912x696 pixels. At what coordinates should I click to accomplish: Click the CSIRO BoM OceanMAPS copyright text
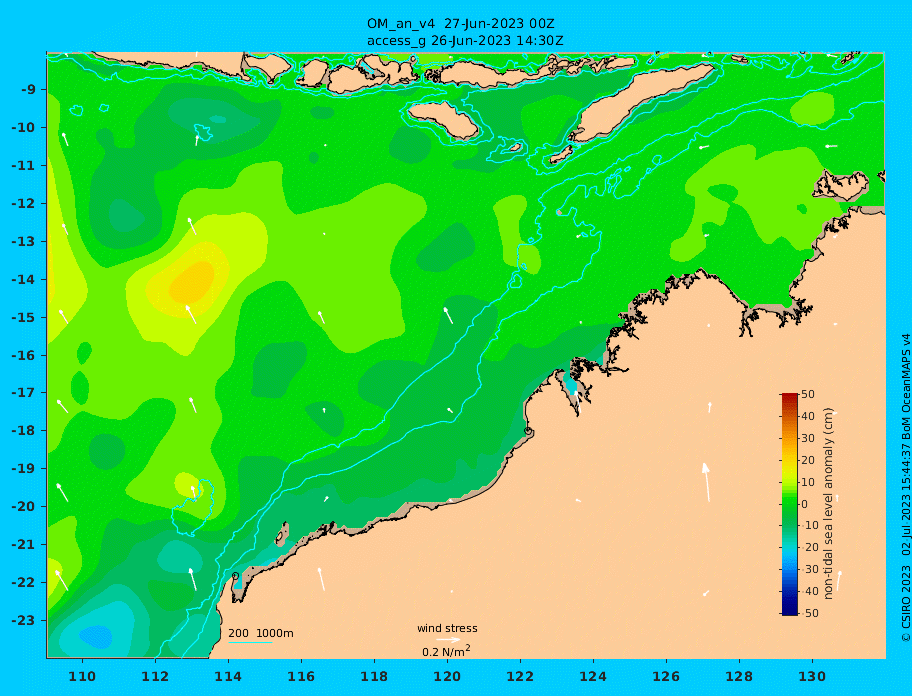tap(905, 488)
